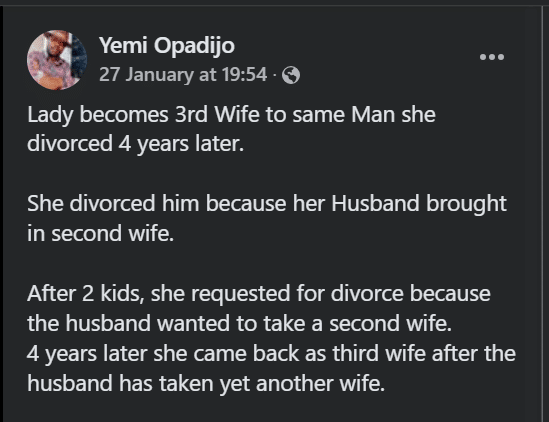Select the "She divorced him because" line
The image size is (549, 422).
267,204
